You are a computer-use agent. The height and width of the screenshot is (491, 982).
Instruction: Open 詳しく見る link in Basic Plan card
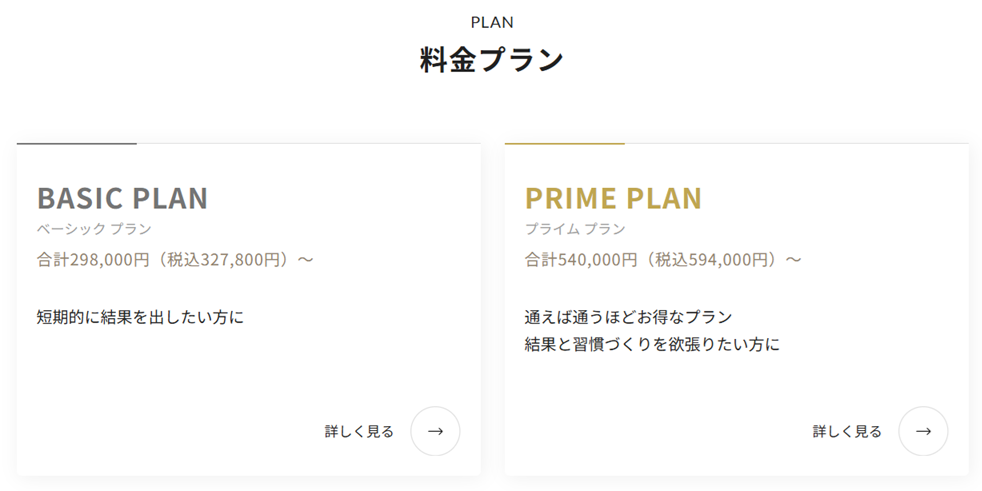(359, 432)
